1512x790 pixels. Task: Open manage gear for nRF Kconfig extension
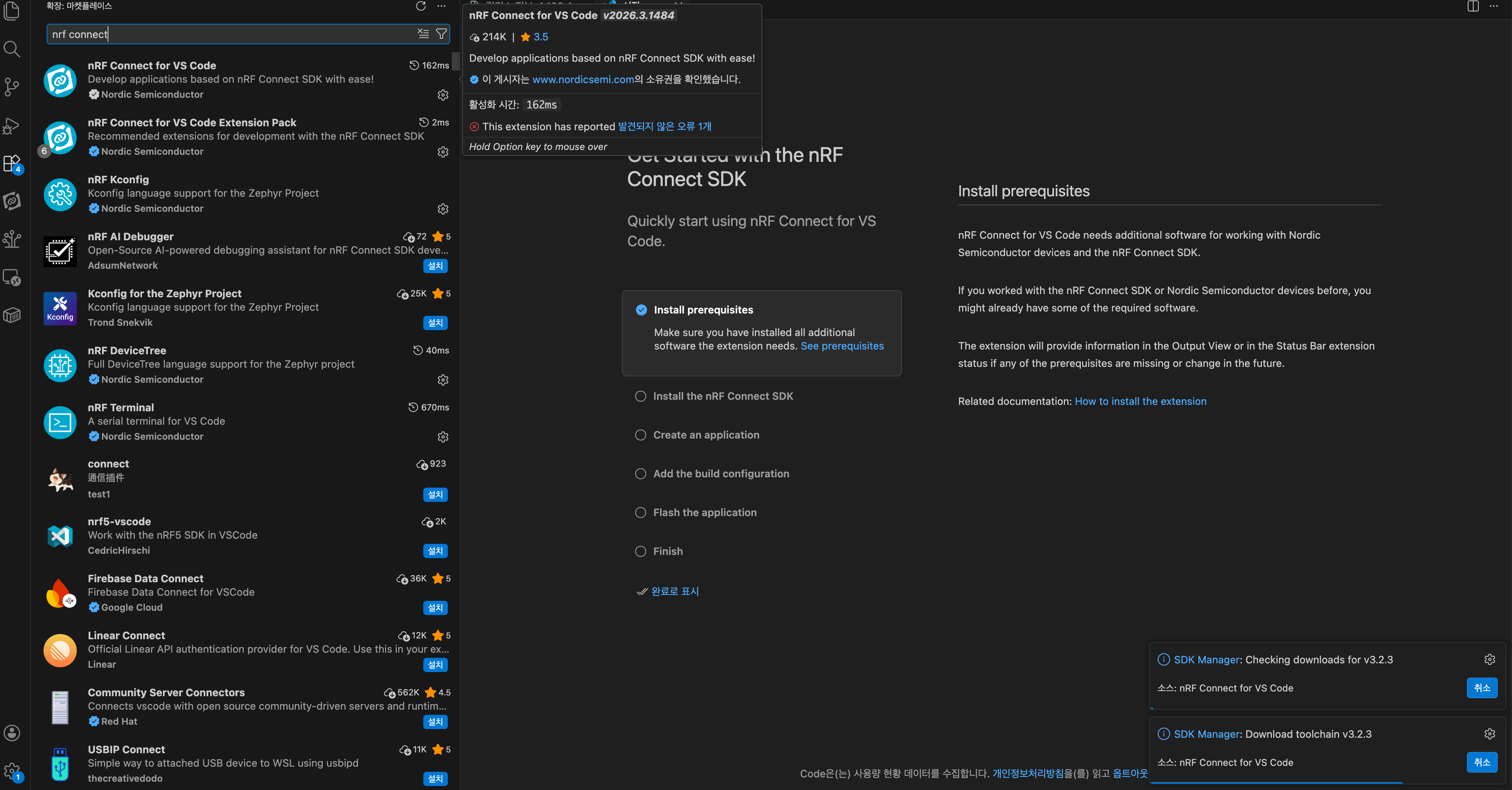pyautogui.click(x=443, y=209)
